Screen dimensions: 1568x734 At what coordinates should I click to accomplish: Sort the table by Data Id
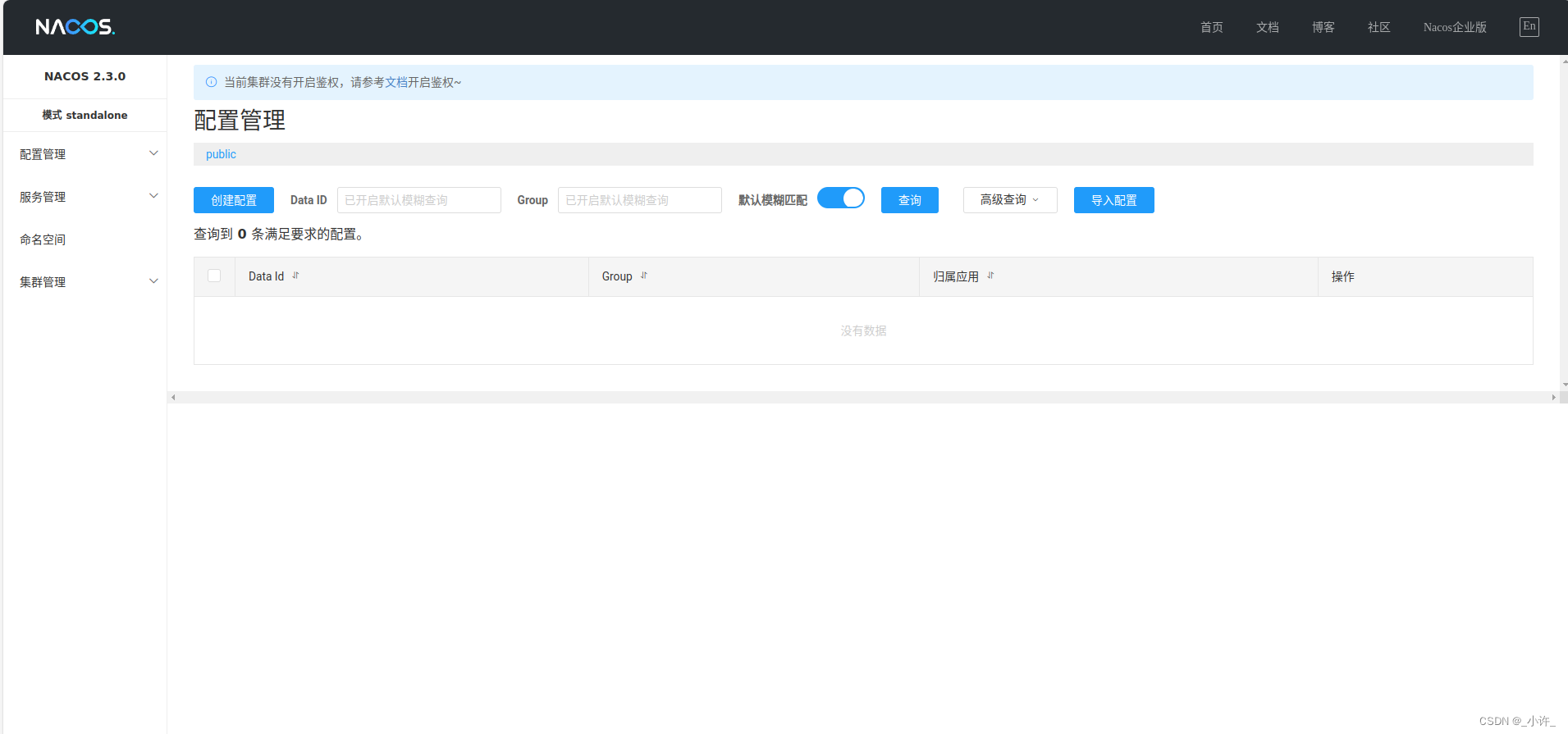pyautogui.click(x=295, y=276)
